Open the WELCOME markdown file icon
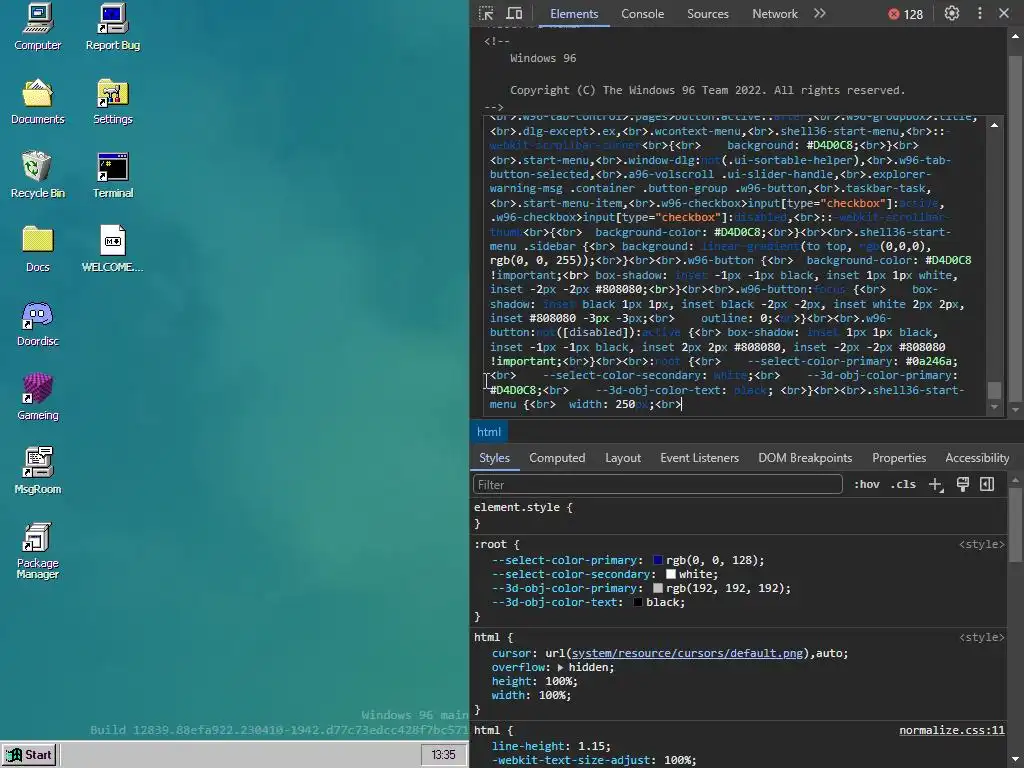 112,249
